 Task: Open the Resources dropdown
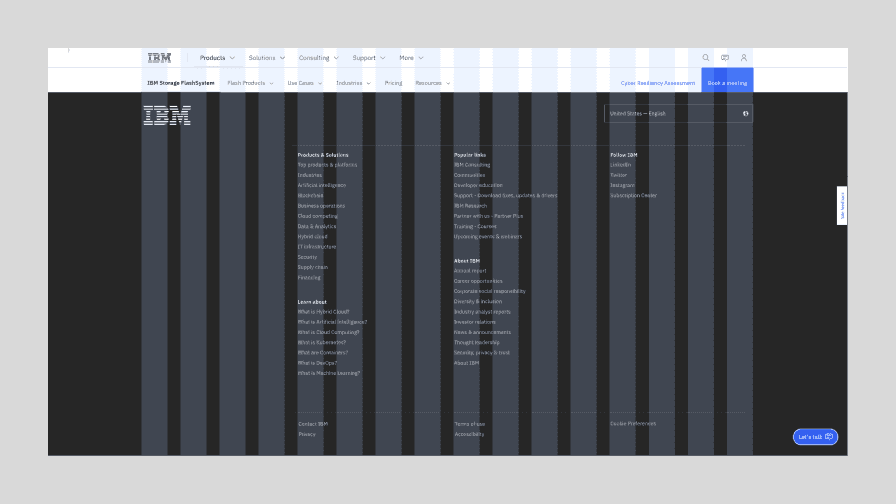tap(432, 83)
